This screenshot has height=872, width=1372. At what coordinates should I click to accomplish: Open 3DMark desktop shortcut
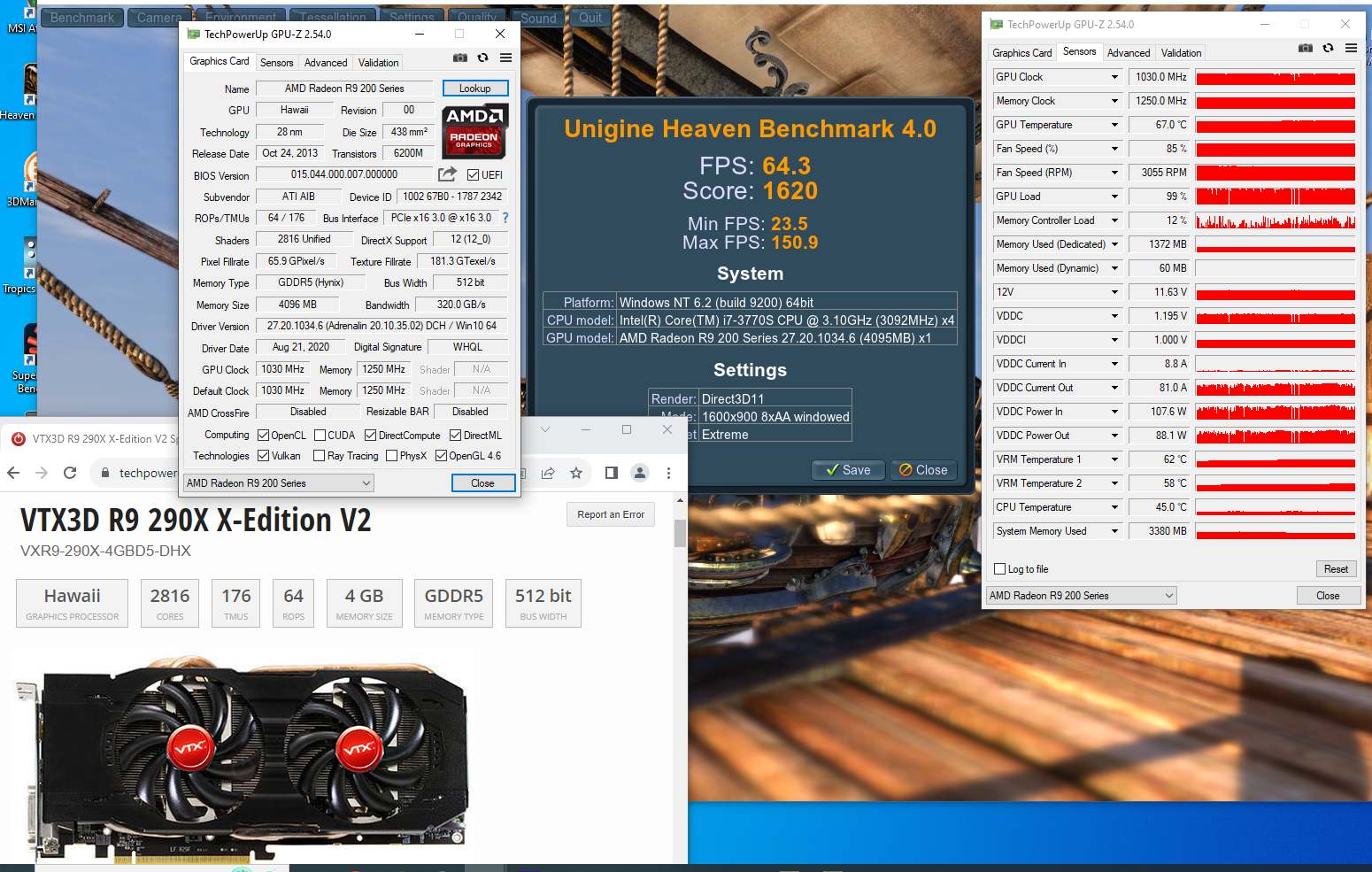click(21, 180)
